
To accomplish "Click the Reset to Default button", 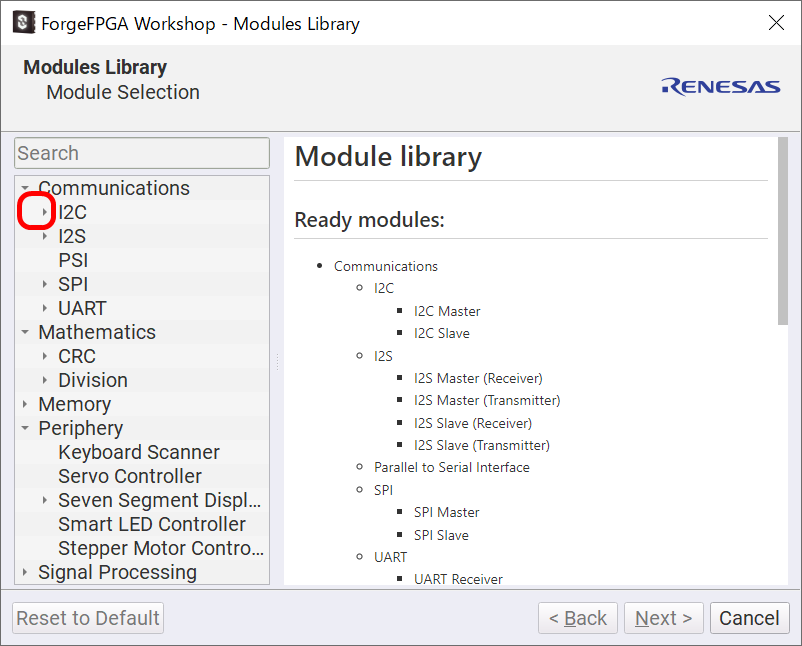I will [x=88, y=618].
